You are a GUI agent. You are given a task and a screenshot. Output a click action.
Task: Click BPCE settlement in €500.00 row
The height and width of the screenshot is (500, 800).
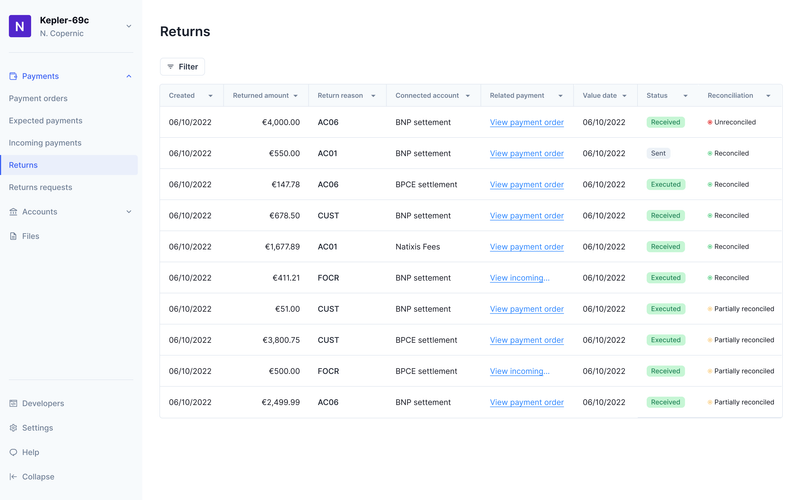click(426, 371)
